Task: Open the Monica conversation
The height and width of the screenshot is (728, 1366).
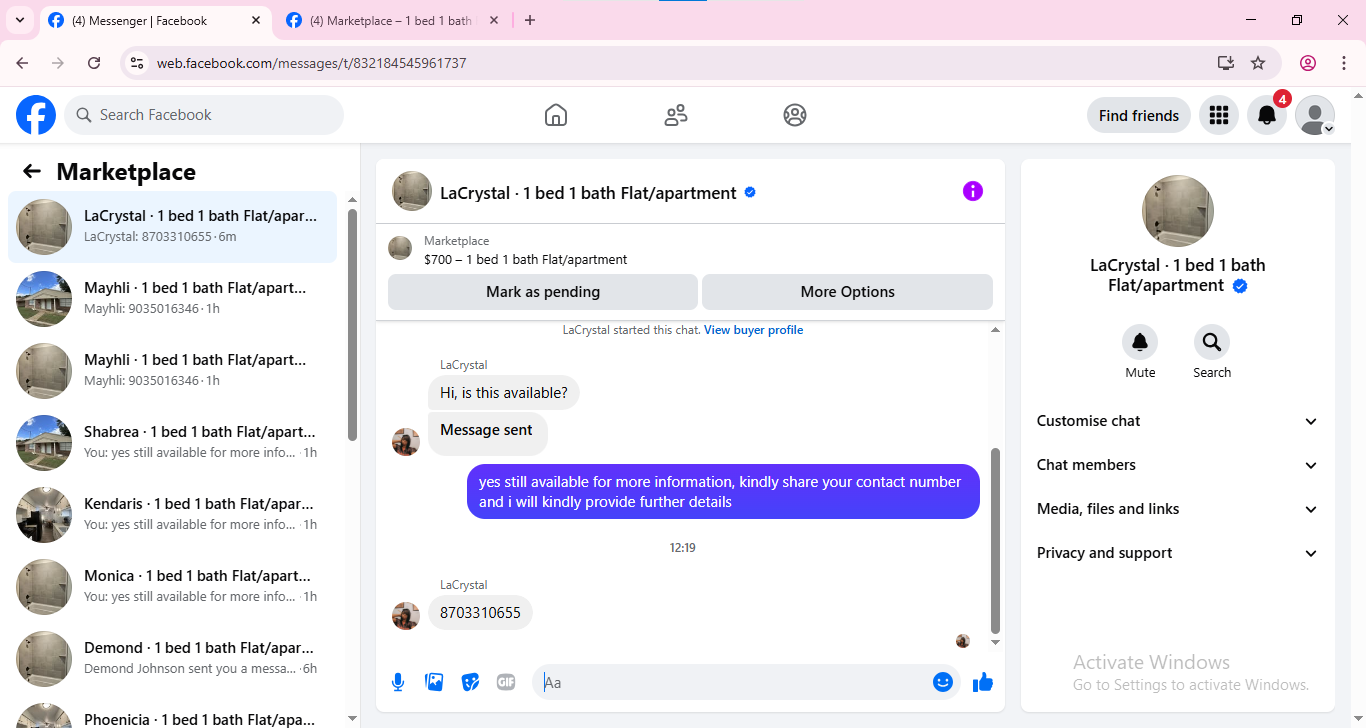Action: pyautogui.click(x=172, y=587)
